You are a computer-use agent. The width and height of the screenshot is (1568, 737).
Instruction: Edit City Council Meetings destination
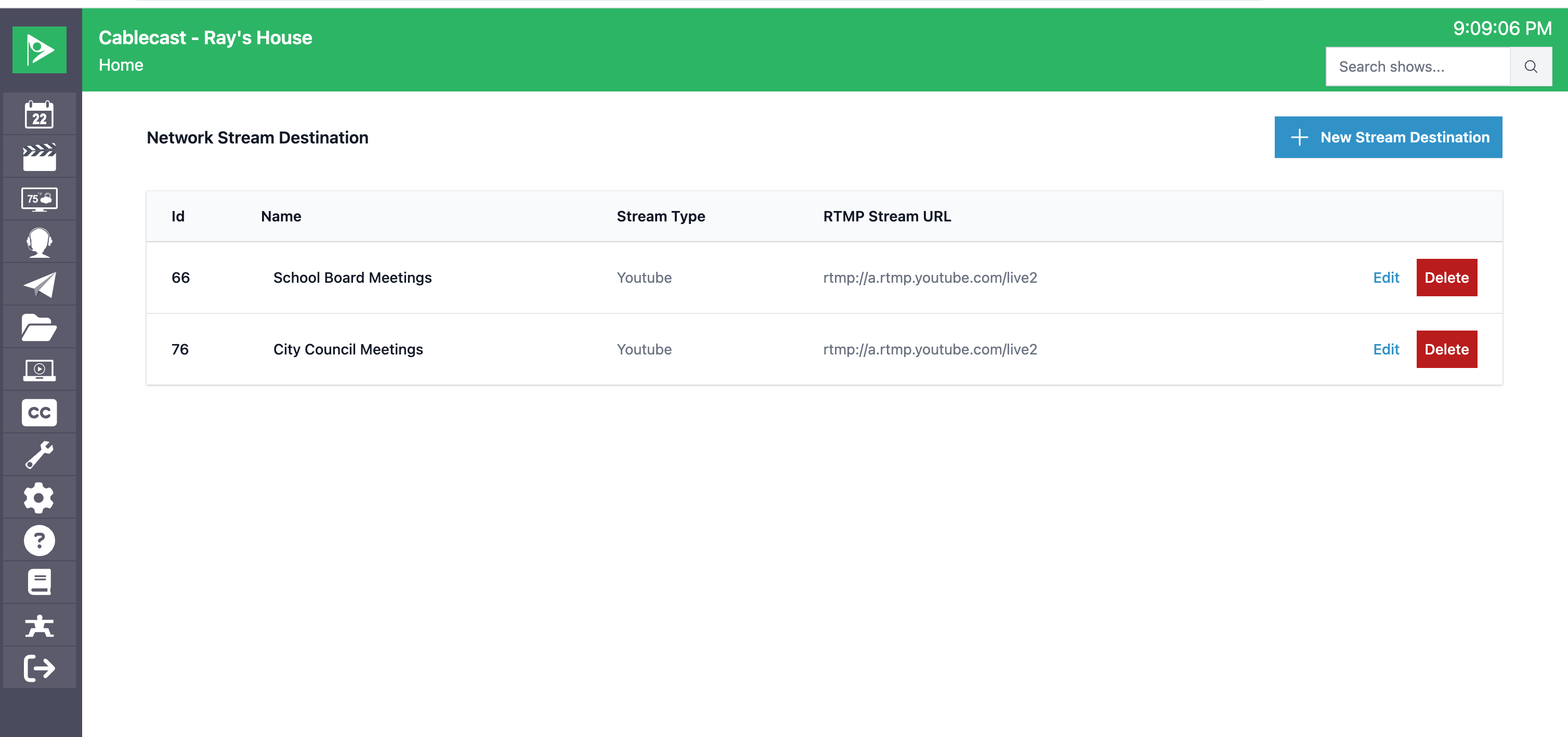(1386, 349)
